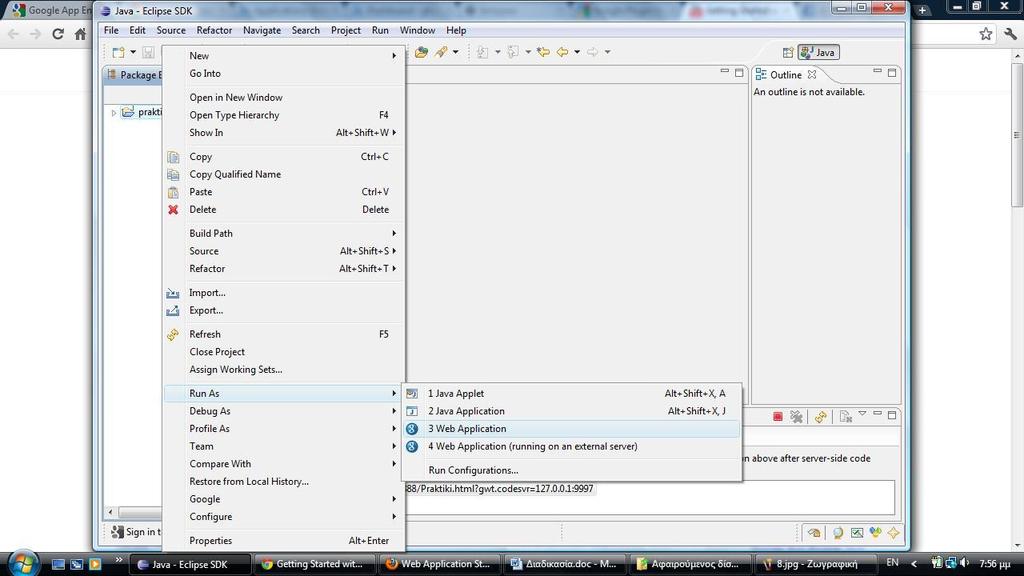Click the Clear document icon in bottom view
This screenshot has width=1024, height=576.
click(x=845, y=416)
